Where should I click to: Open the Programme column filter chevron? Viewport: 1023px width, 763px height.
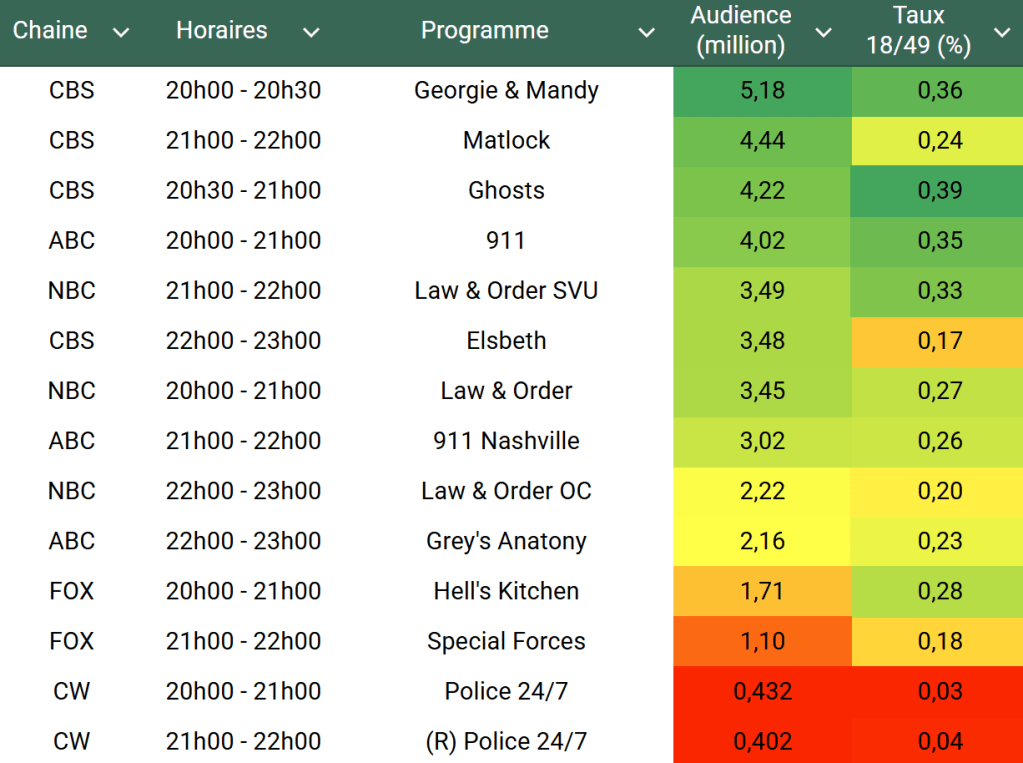tap(647, 33)
